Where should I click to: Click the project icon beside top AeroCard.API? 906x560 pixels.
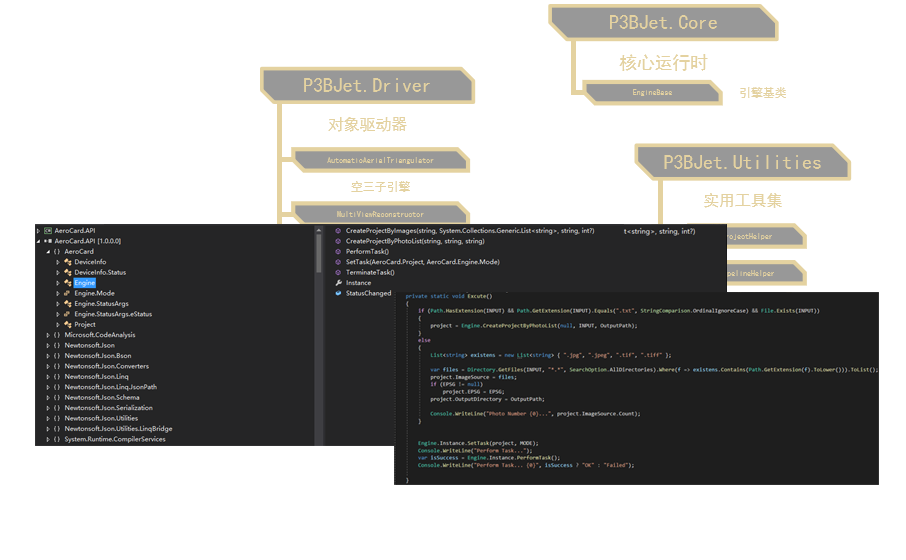(48, 231)
